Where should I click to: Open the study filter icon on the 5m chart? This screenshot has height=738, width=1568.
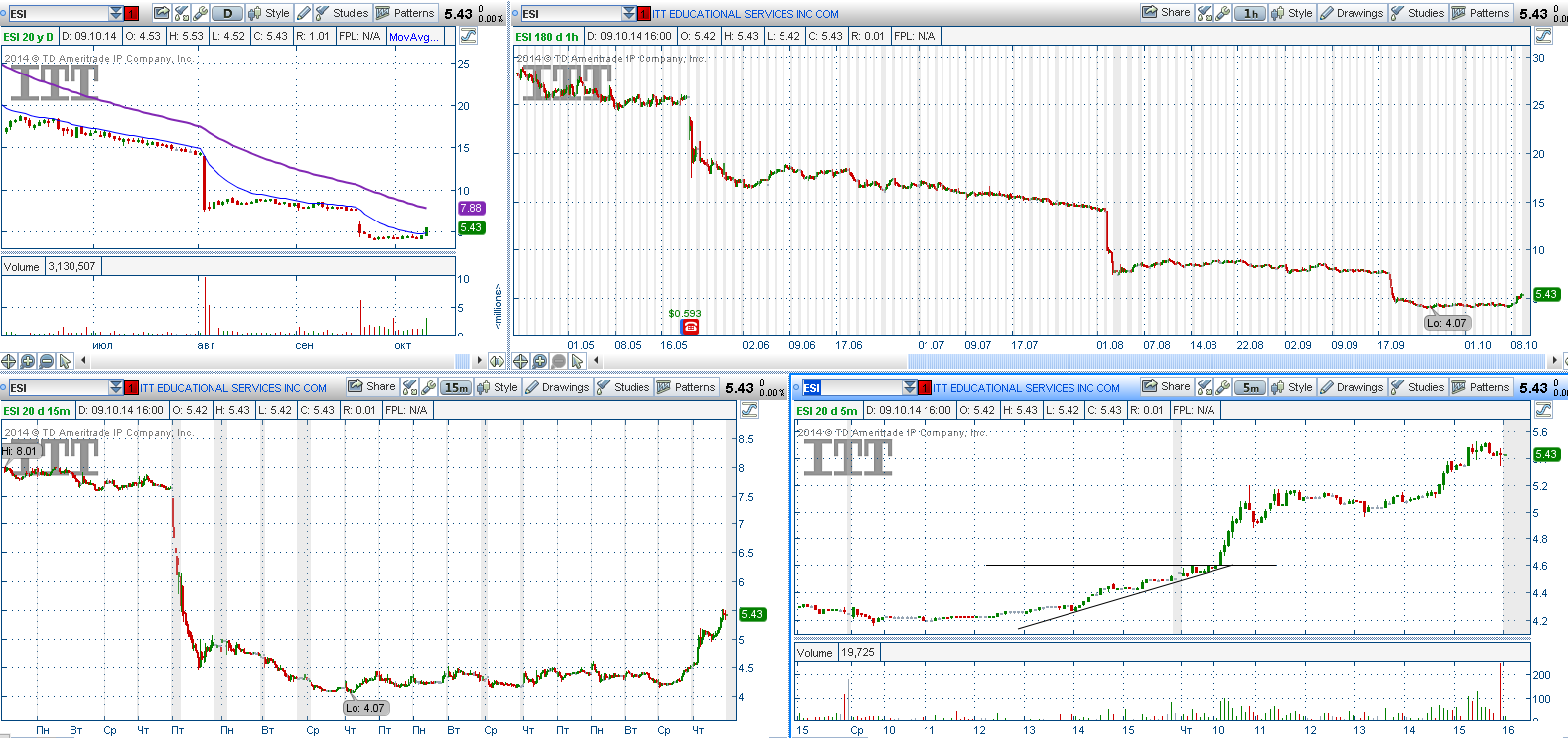(x=1205, y=387)
